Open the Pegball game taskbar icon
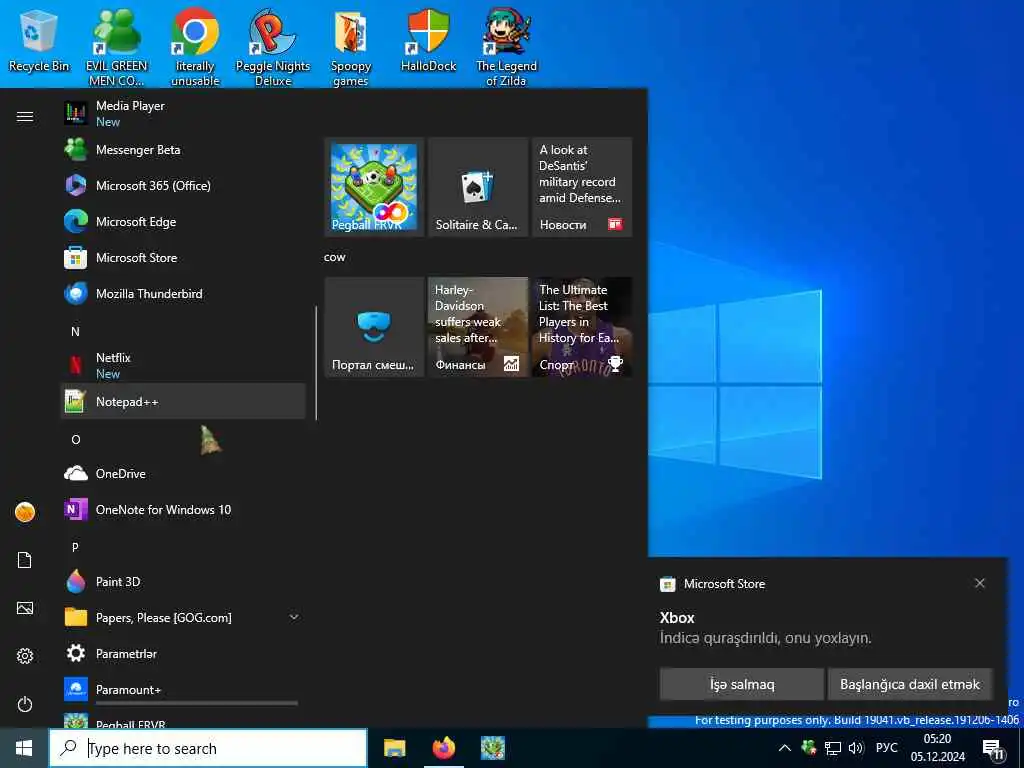Viewport: 1024px width, 768px height. pyautogui.click(x=493, y=748)
